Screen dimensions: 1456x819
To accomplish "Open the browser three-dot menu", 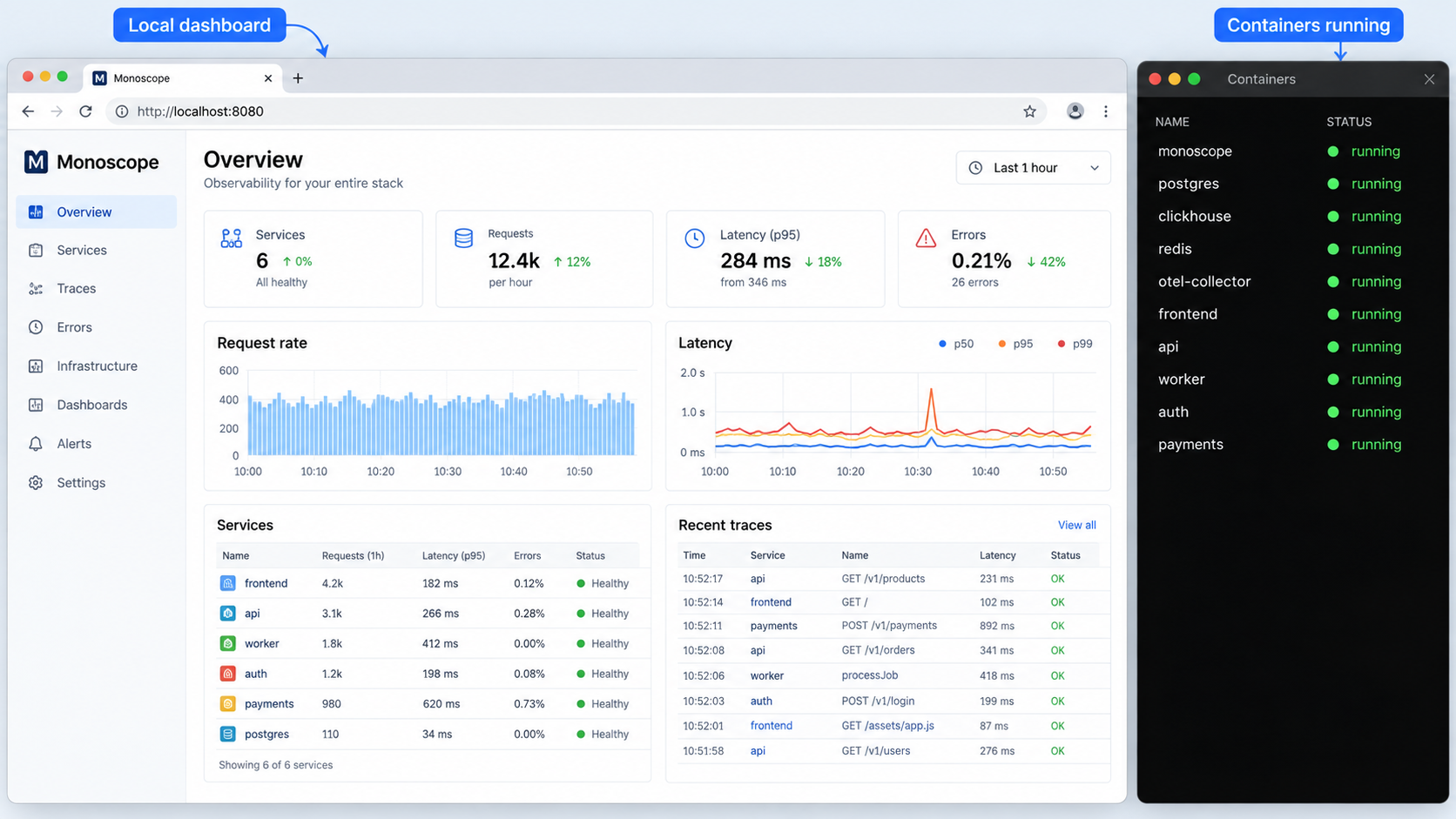I will [1106, 111].
